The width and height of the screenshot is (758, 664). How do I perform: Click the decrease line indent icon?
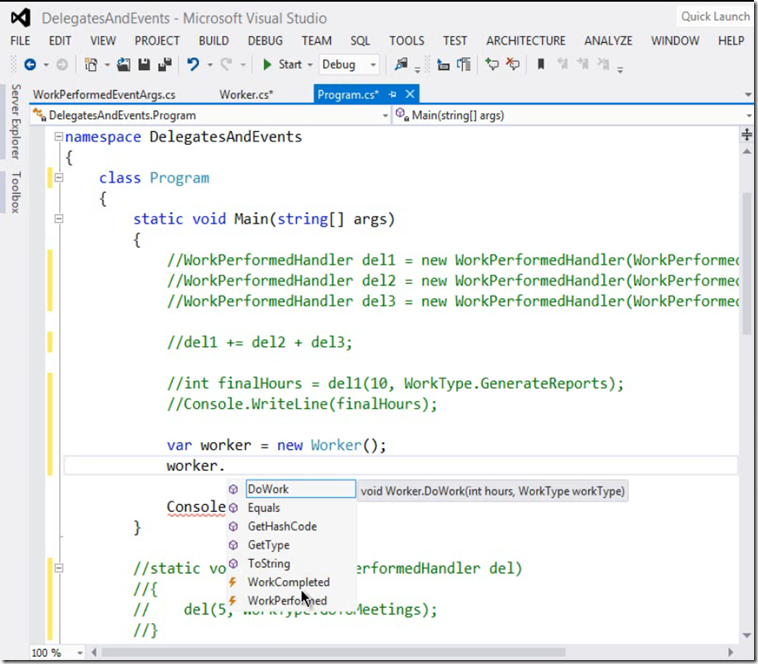pos(443,64)
